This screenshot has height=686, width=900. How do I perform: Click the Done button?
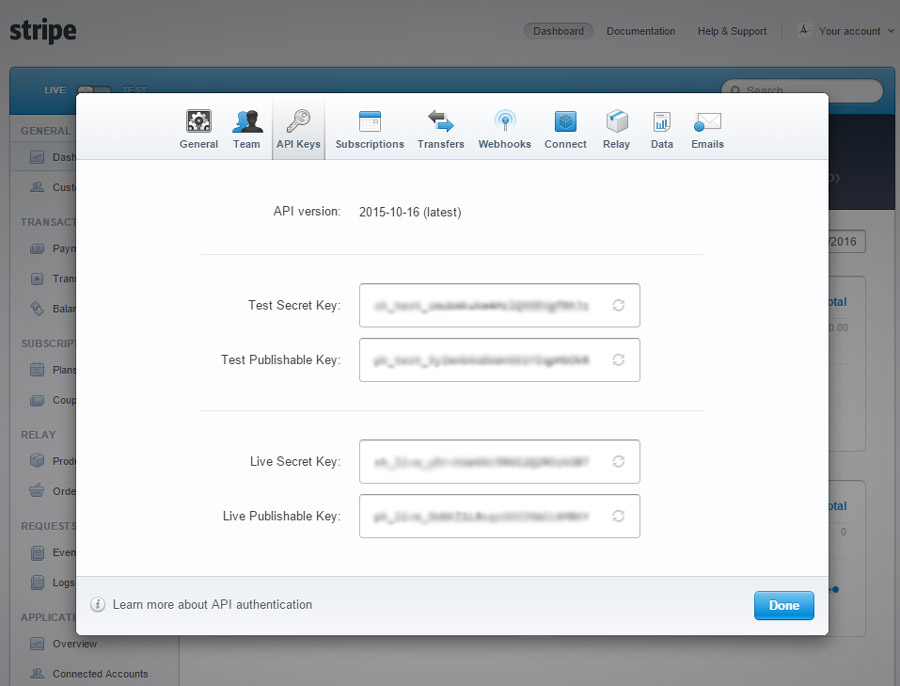783,606
